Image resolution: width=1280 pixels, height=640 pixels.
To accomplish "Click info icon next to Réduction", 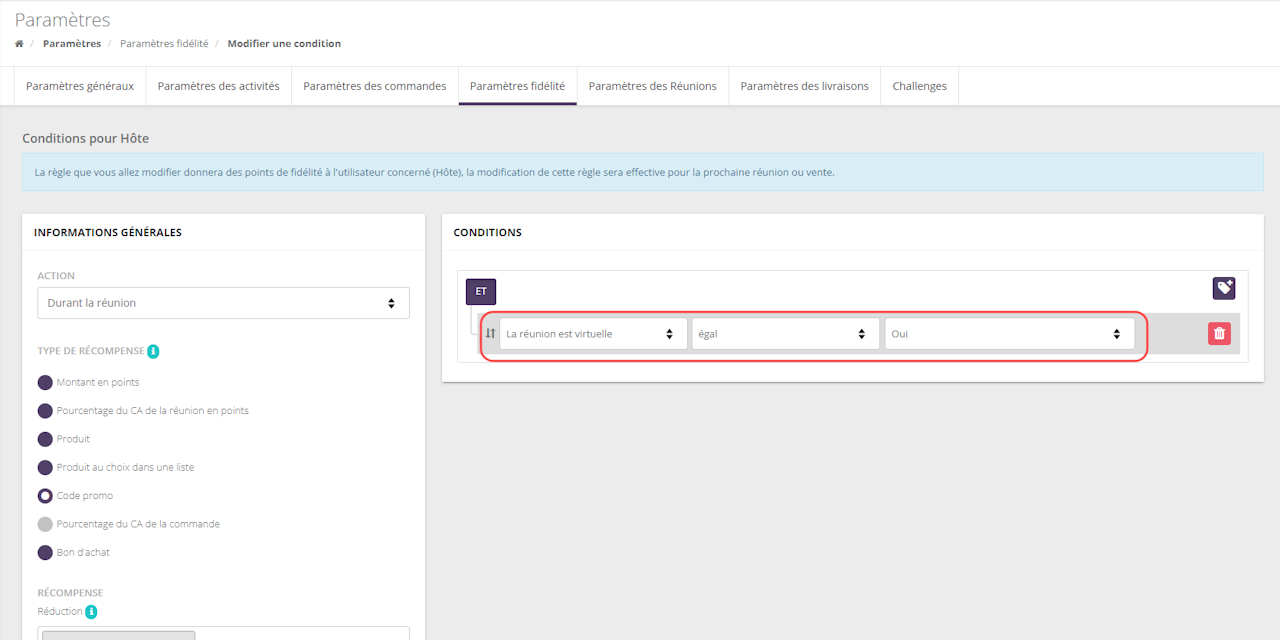I will coord(91,612).
